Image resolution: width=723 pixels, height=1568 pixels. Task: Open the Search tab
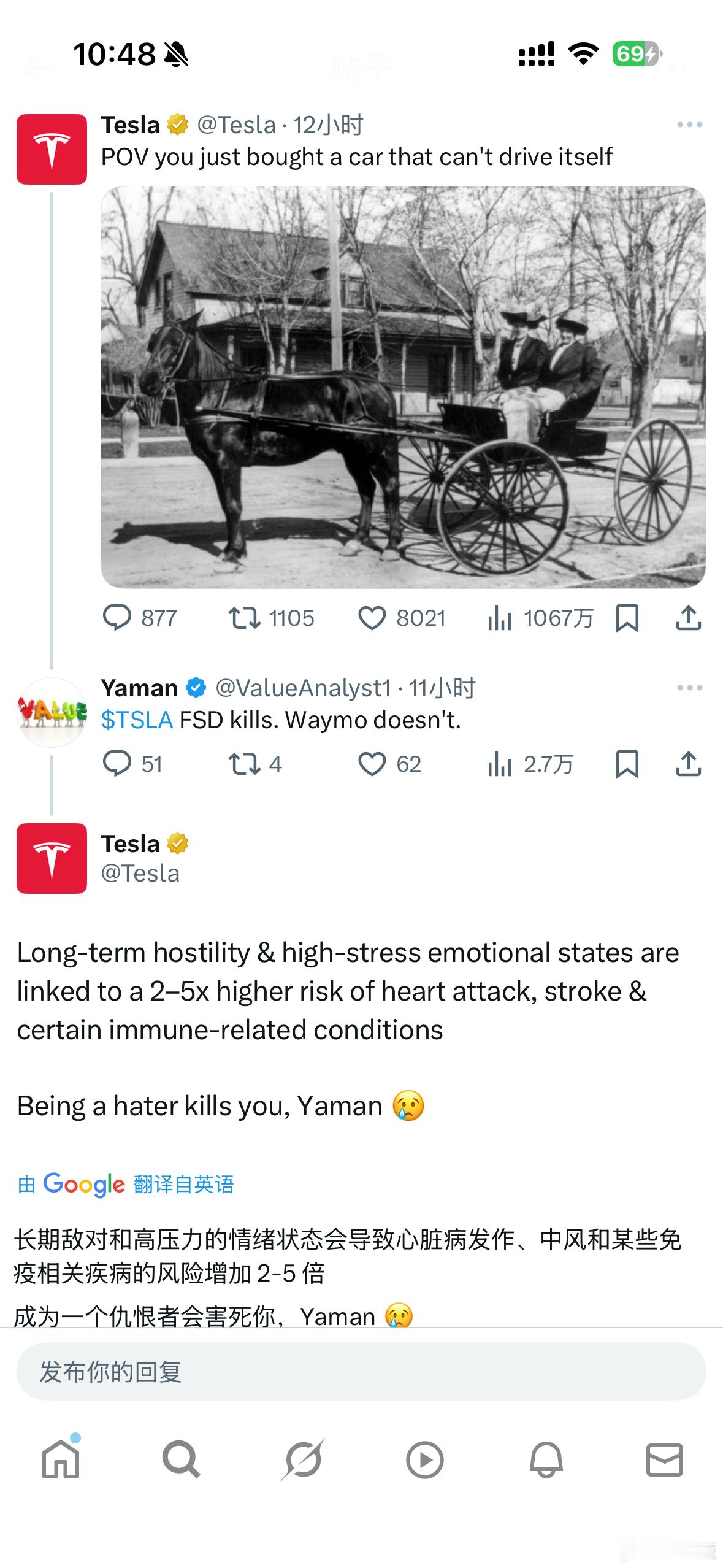[x=181, y=1459]
